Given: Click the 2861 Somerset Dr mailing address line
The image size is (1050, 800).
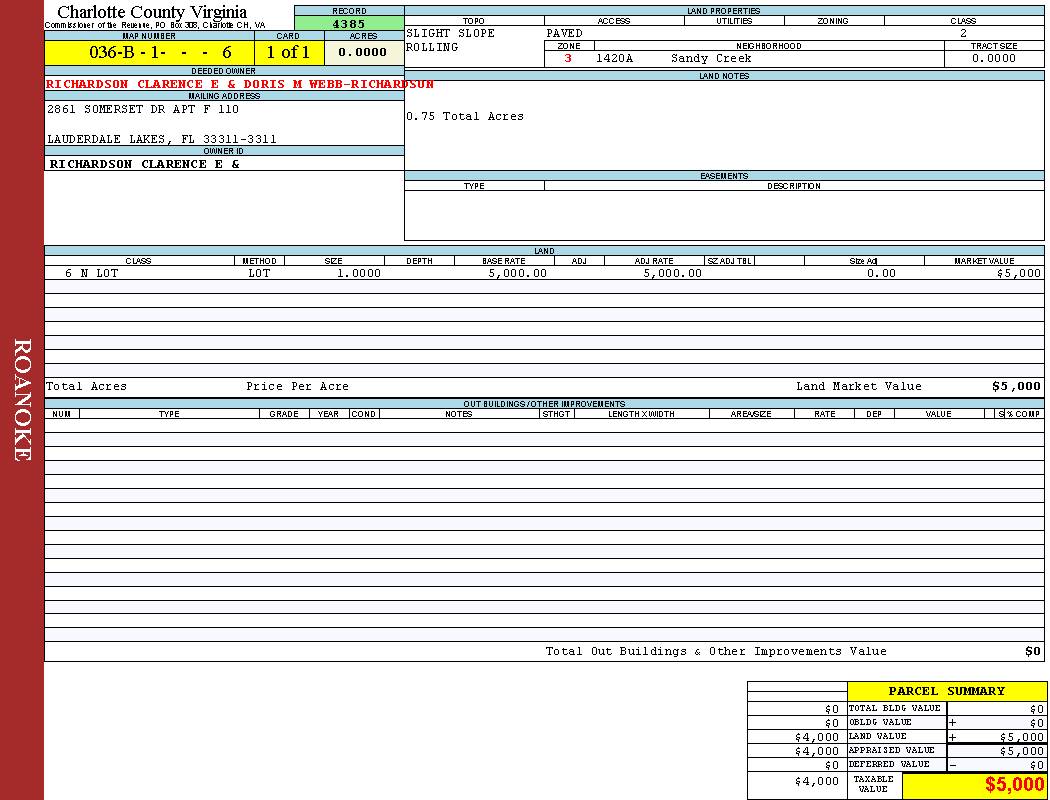Looking at the screenshot, I should pos(143,110).
